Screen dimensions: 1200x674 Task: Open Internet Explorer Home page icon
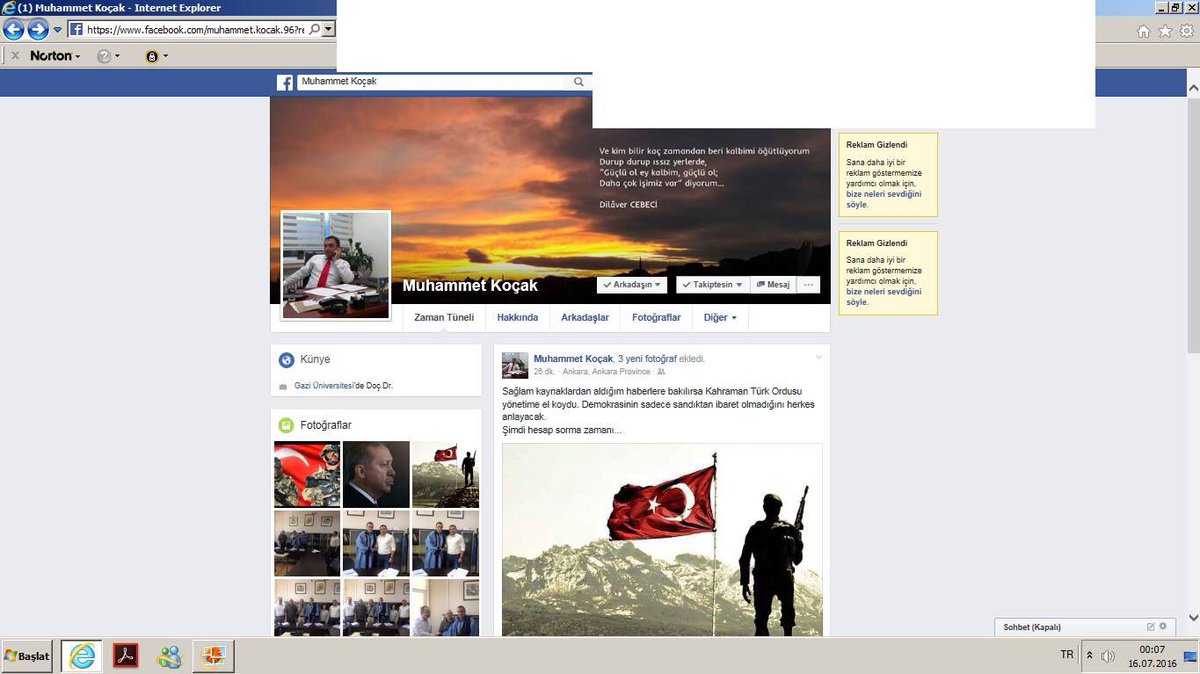coord(1144,31)
